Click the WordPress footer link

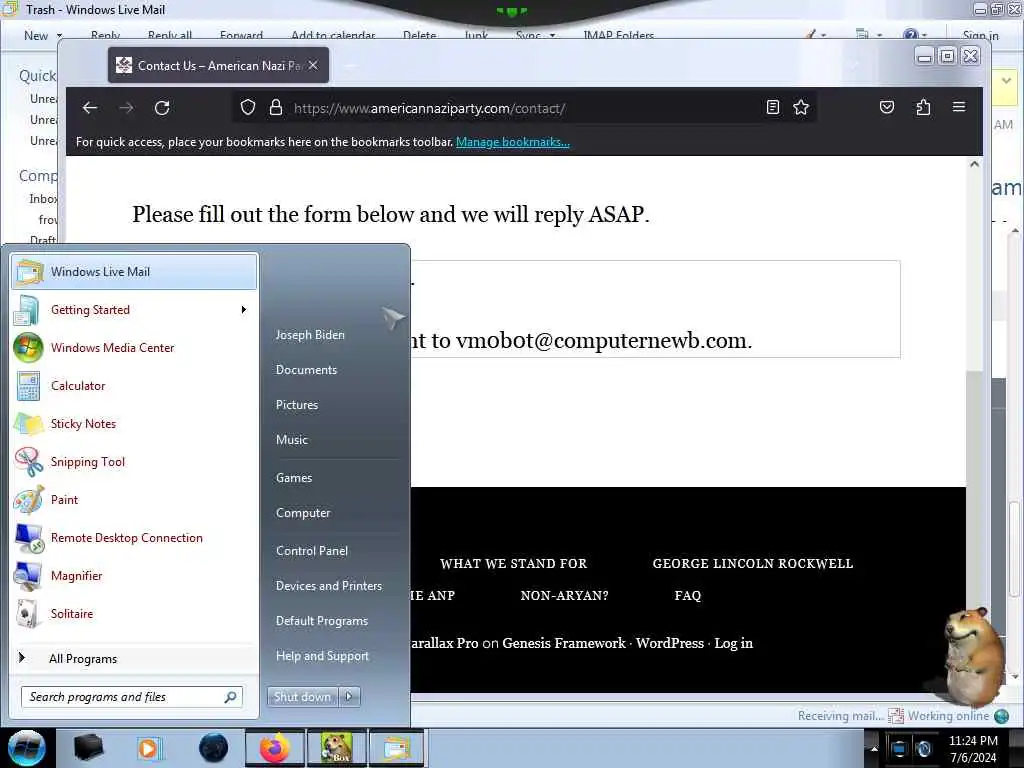pos(670,643)
